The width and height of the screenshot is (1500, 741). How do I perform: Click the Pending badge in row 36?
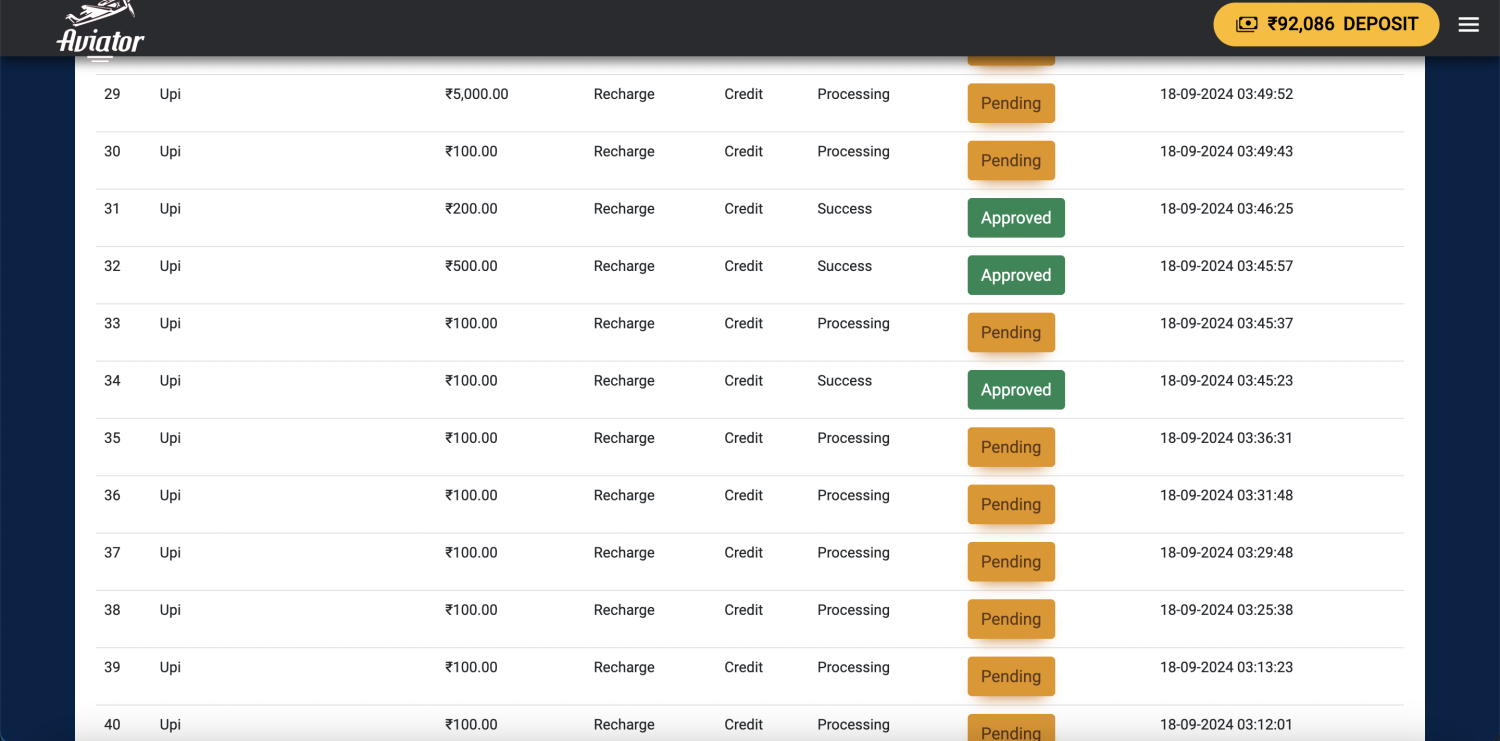point(1010,505)
